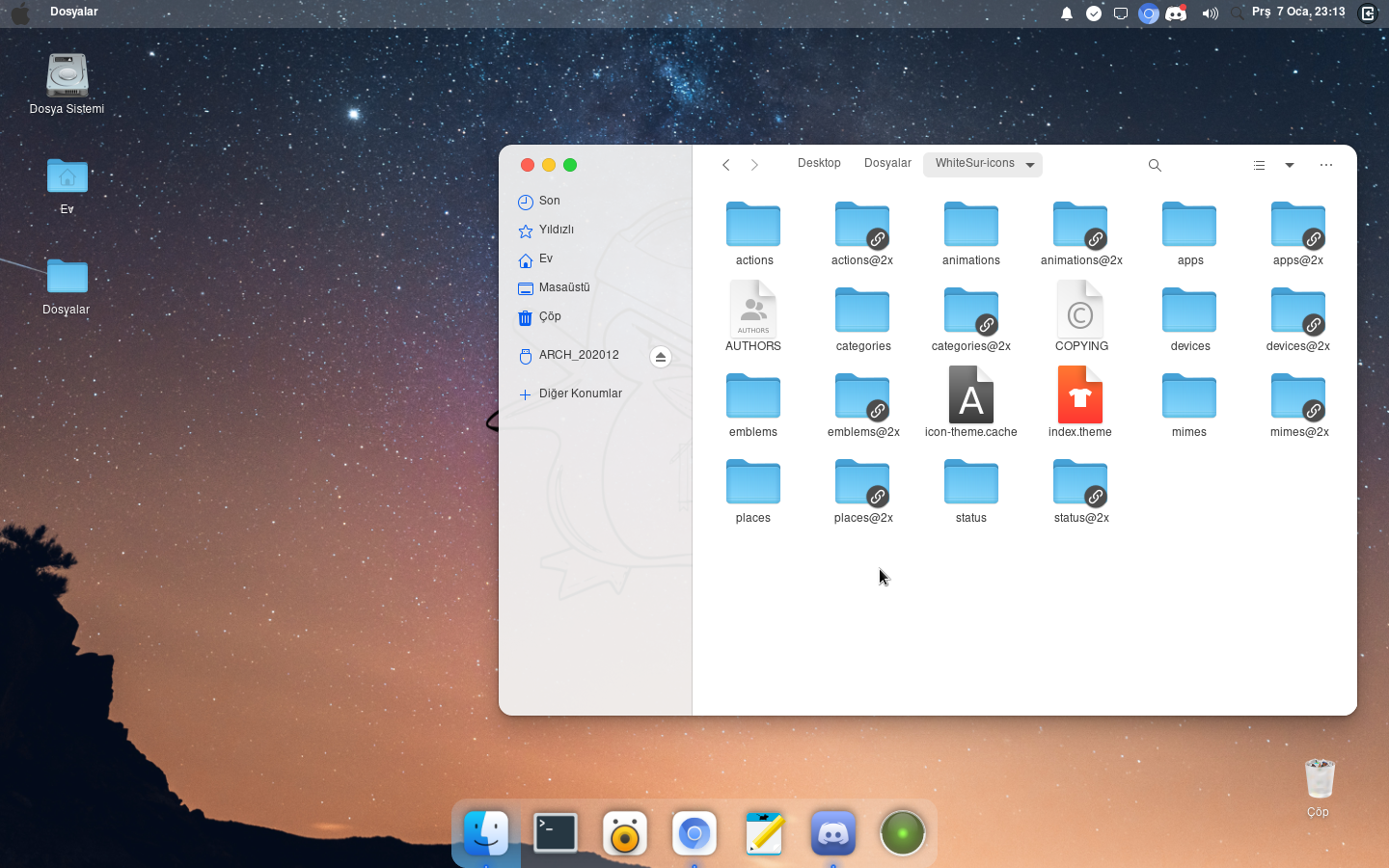The image size is (1389, 868).
Task: Eject the ARCH_202012 drive
Action: 660,357
